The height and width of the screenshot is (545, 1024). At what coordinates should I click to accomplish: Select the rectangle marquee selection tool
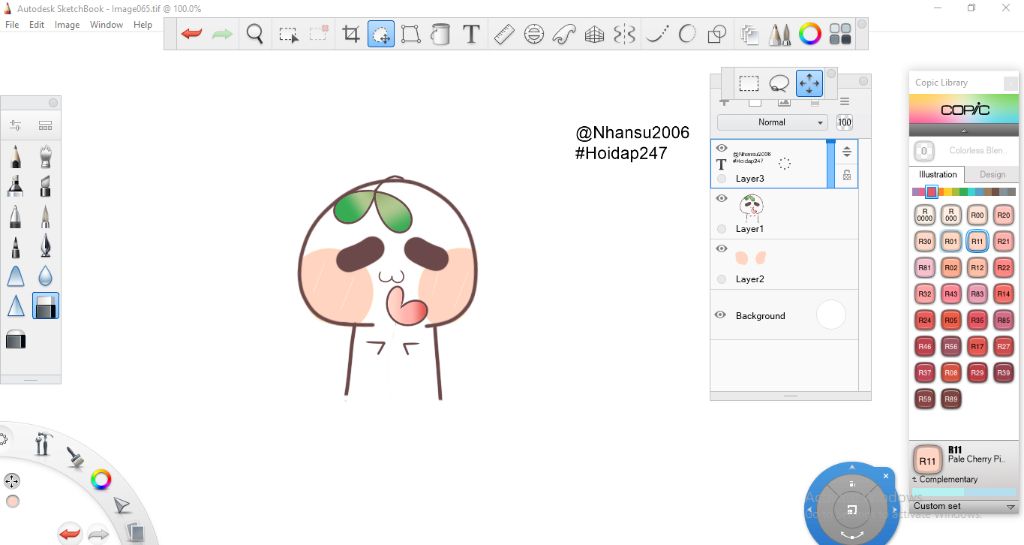748,84
